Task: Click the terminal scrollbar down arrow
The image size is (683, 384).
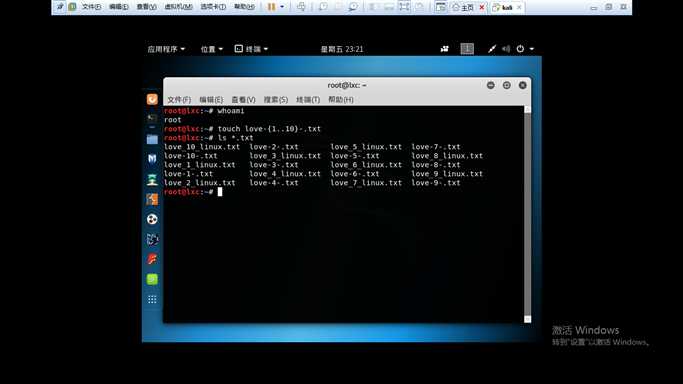Action: pyautogui.click(x=527, y=319)
